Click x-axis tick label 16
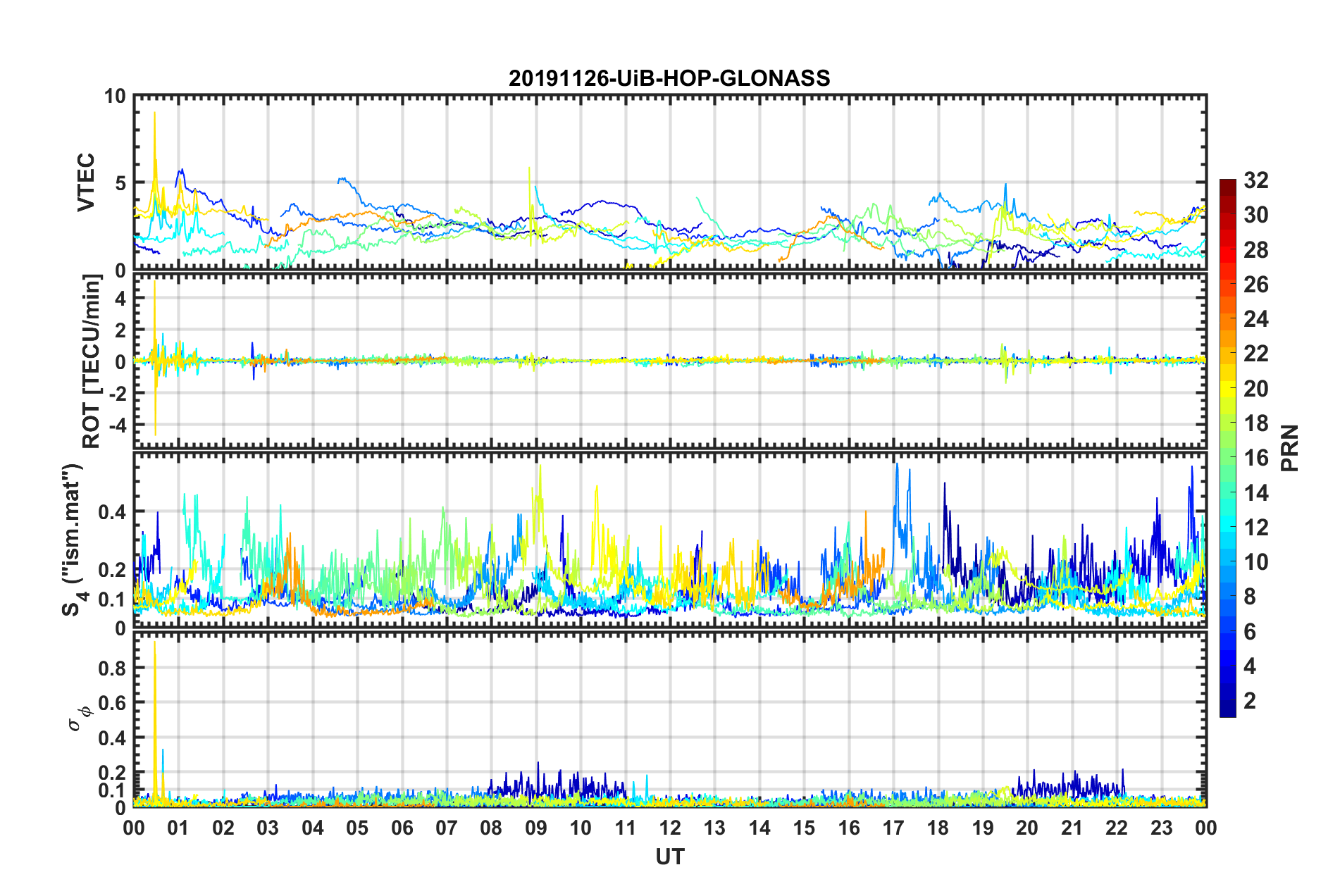This screenshot has height=896, width=1340. (x=849, y=828)
